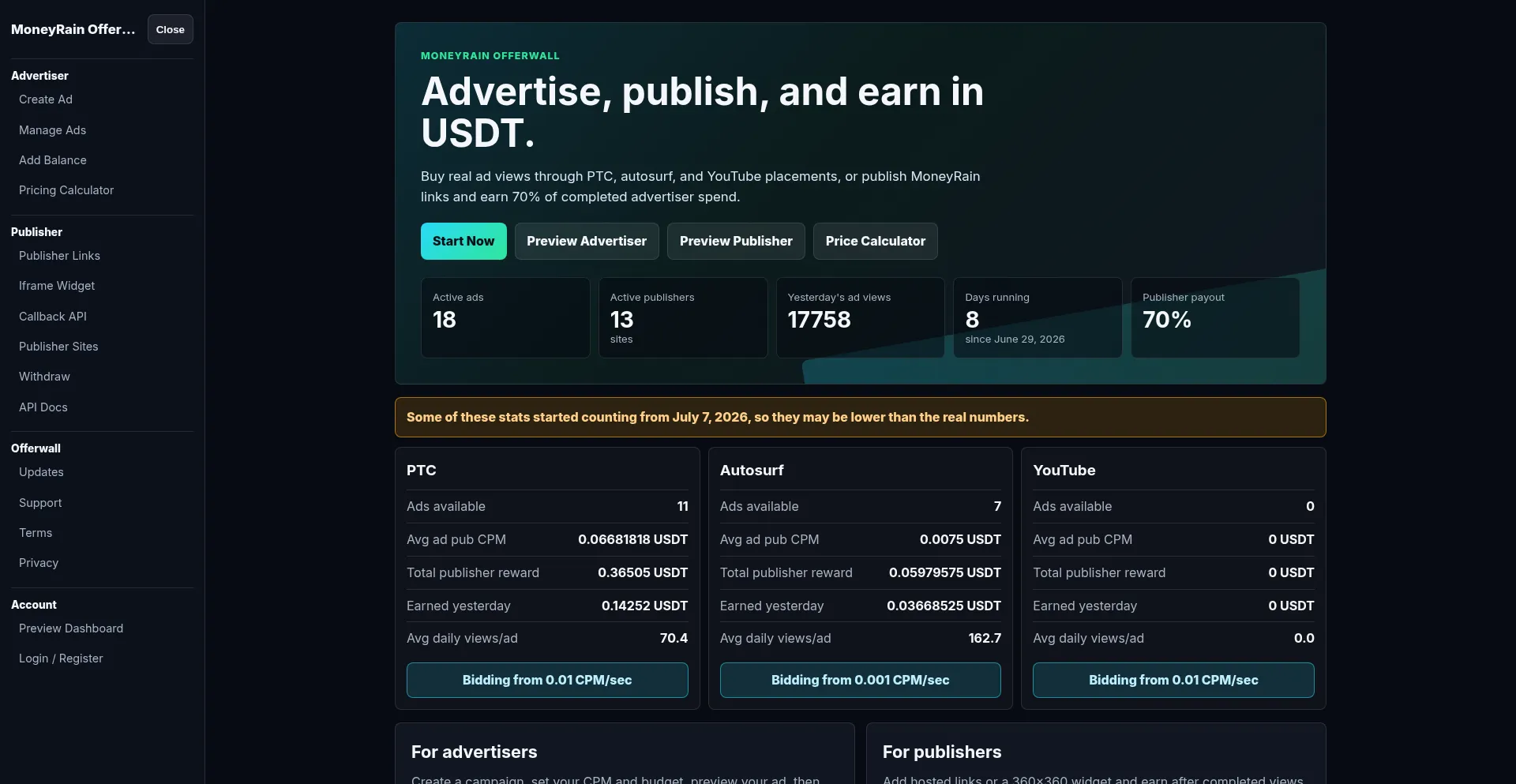Go to Manage Ads
The height and width of the screenshot is (784, 1516).
coord(52,130)
